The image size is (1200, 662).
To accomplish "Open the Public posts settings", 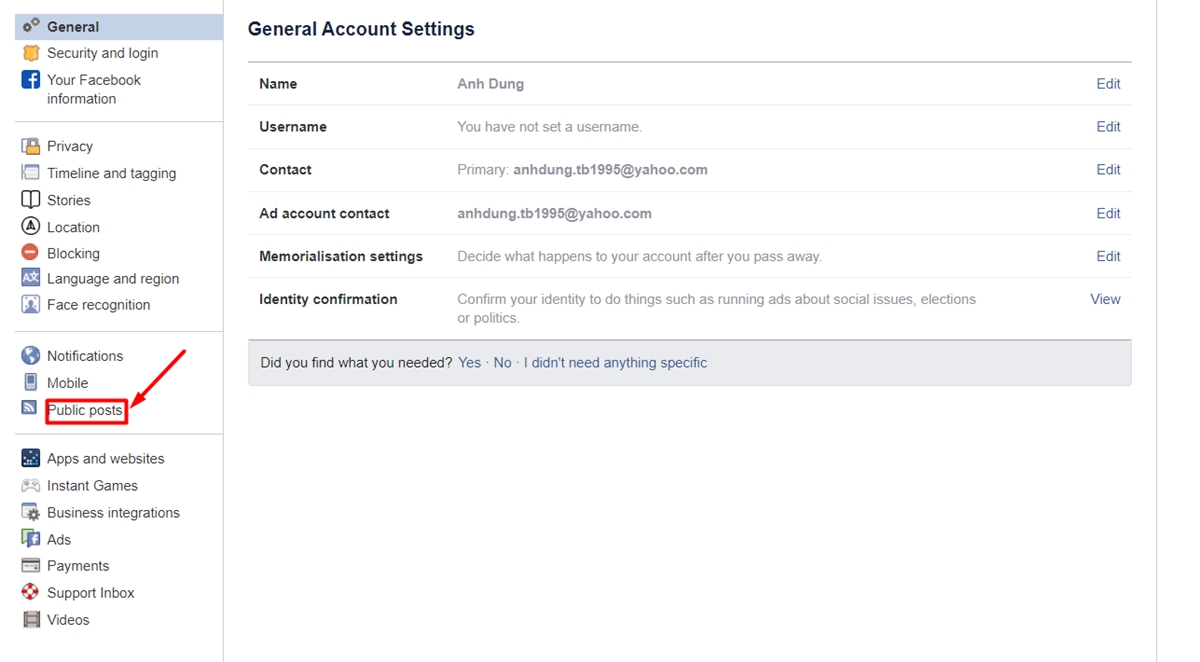I will pyautogui.click(x=85, y=410).
